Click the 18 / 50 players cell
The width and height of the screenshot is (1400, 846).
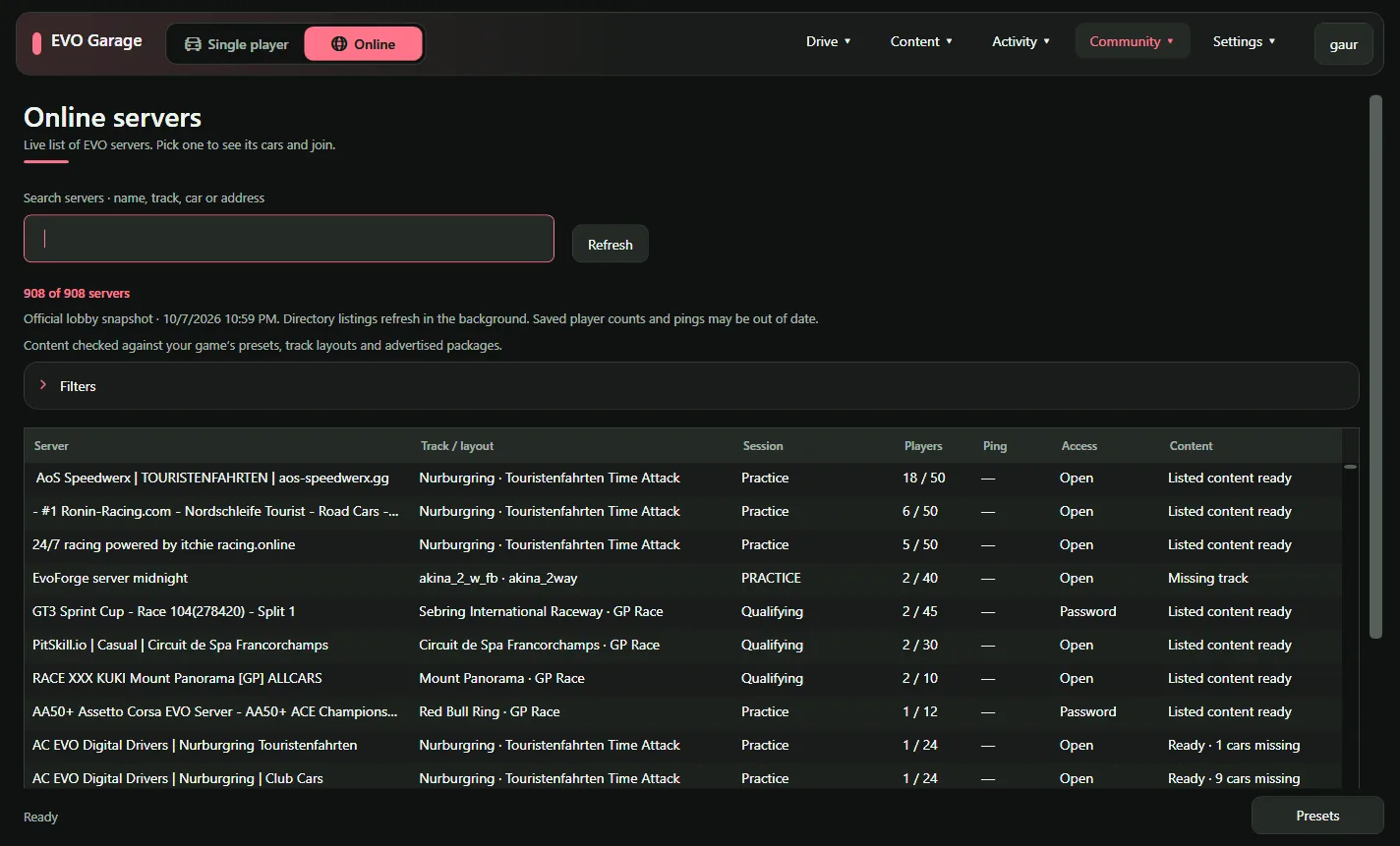tap(924, 479)
